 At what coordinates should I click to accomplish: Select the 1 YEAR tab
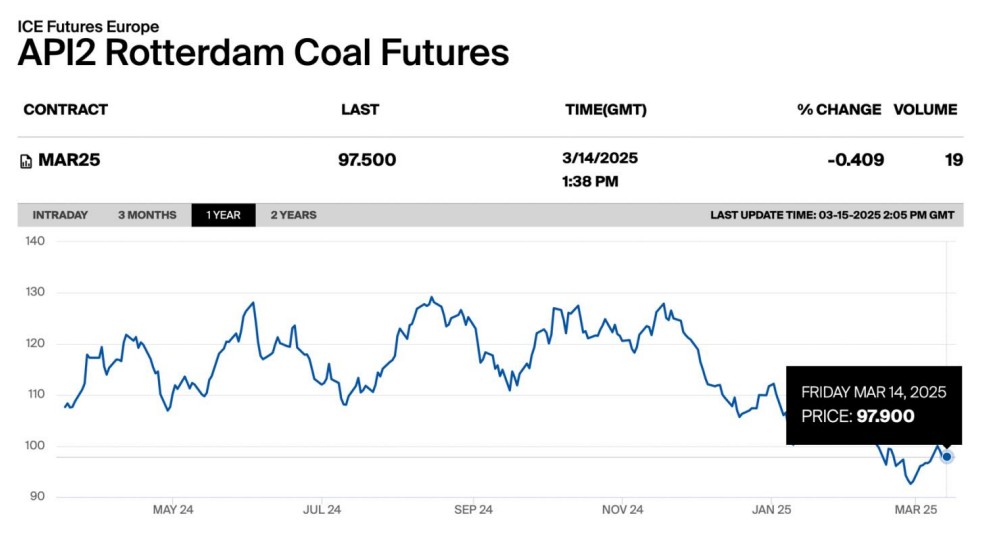pos(223,215)
